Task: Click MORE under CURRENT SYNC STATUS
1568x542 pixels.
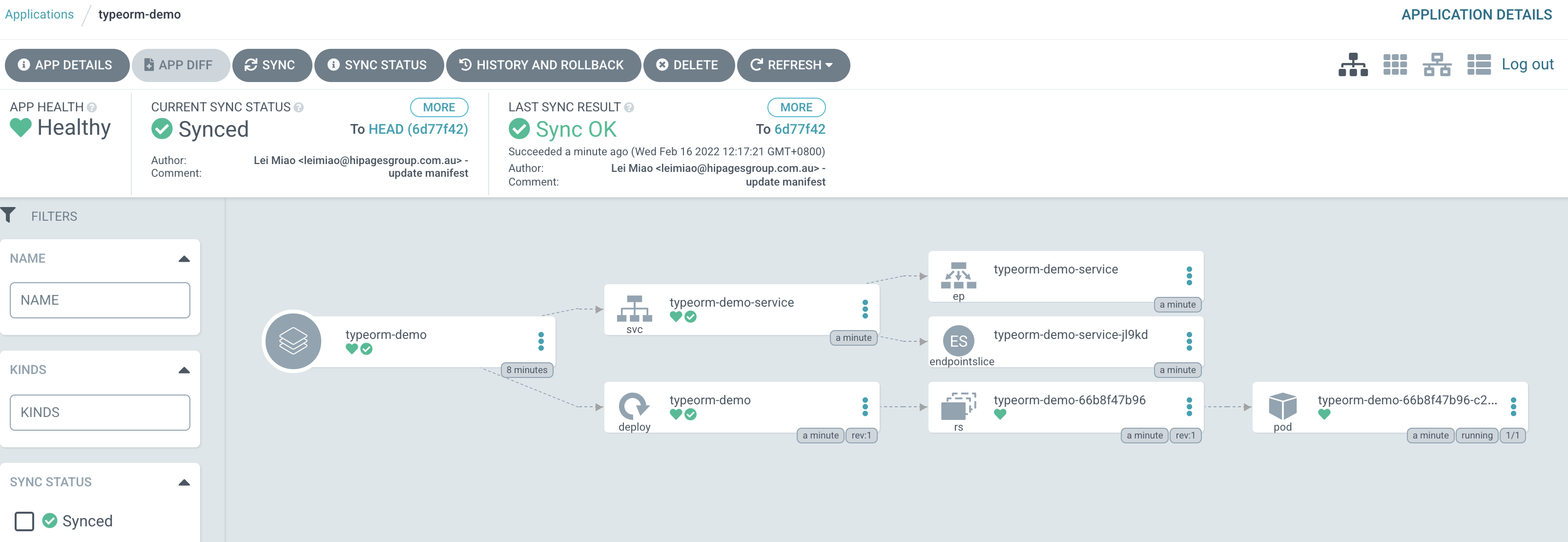Action: pos(439,107)
